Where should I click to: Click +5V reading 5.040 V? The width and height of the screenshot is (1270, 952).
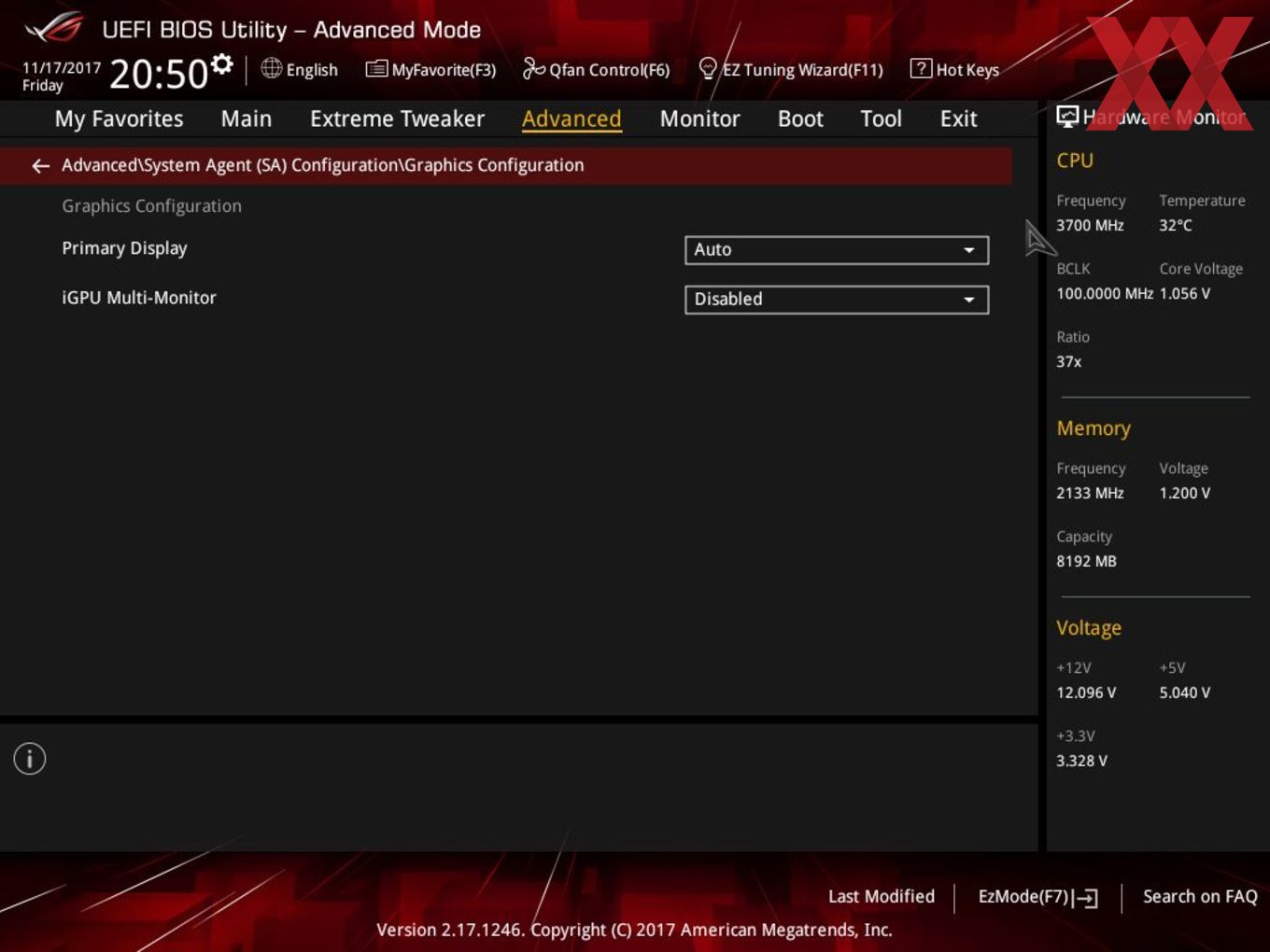[1185, 693]
